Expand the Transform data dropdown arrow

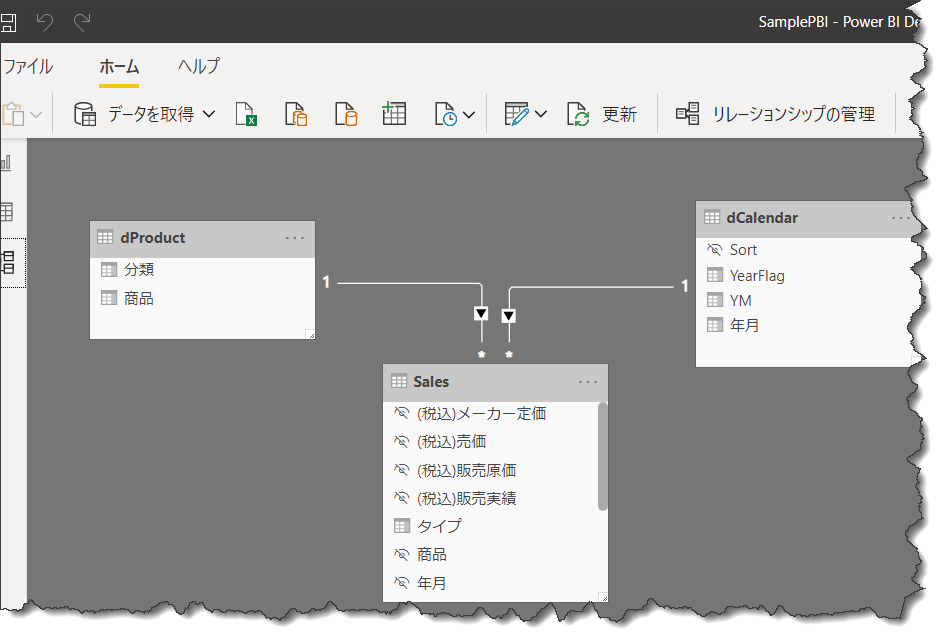coord(541,114)
